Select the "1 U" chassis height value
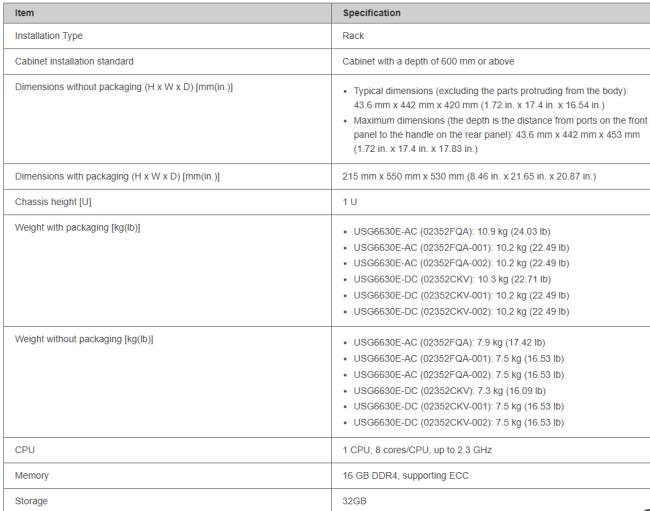Image resolution: width=650 pixels, height=511 pixels. click(x=350, y=202)
